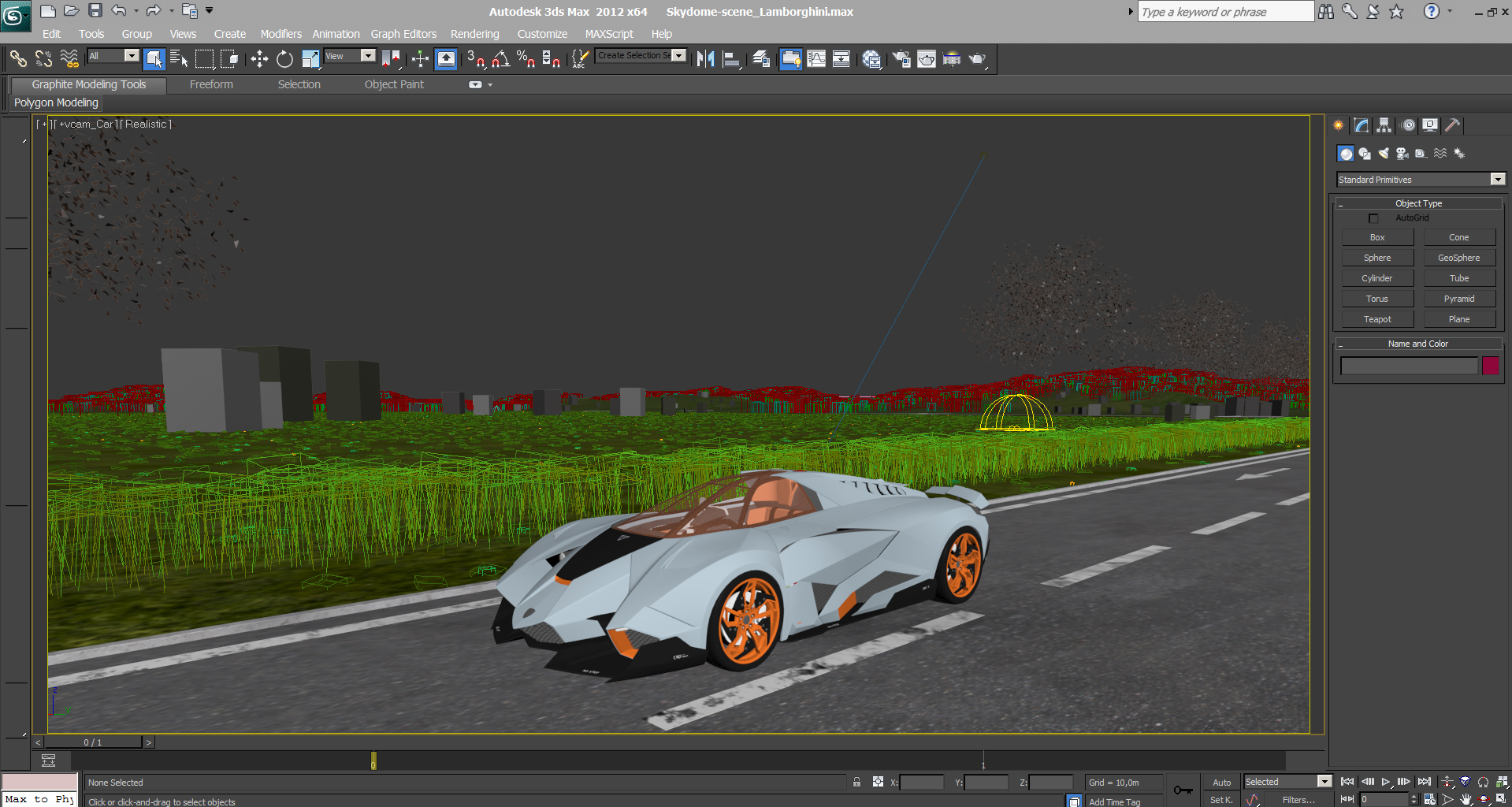Open the Reference Coordinate System dropdown
Viewport: 1512px width, 807px height.
pos(350,56)
